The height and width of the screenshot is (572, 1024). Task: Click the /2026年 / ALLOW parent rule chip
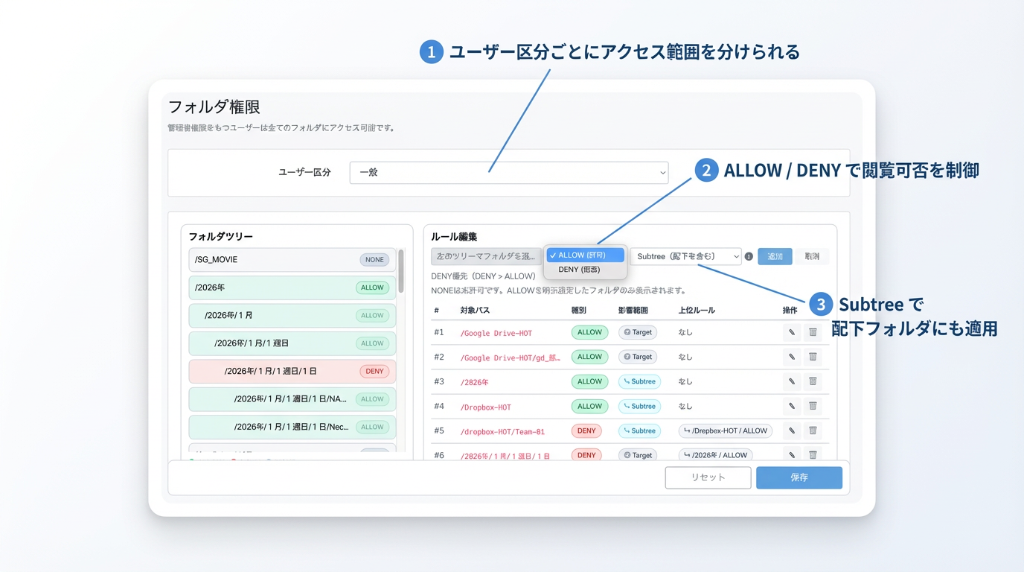[715, 455]
